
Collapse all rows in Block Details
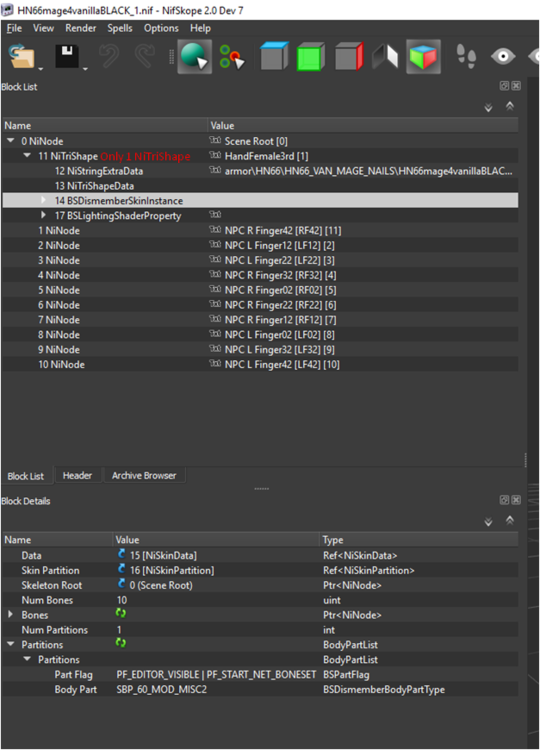[x=510, y=520]
